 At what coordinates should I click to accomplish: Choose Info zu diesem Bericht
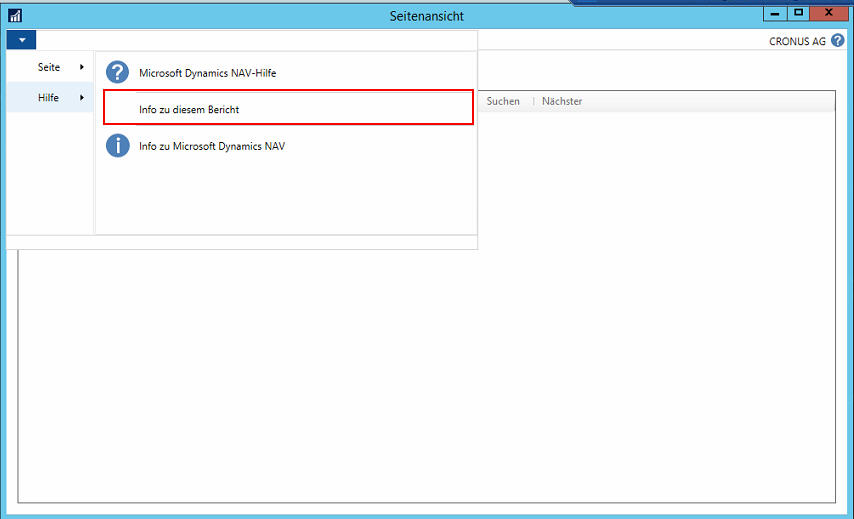pyautogui.click(x=288, y=107)
